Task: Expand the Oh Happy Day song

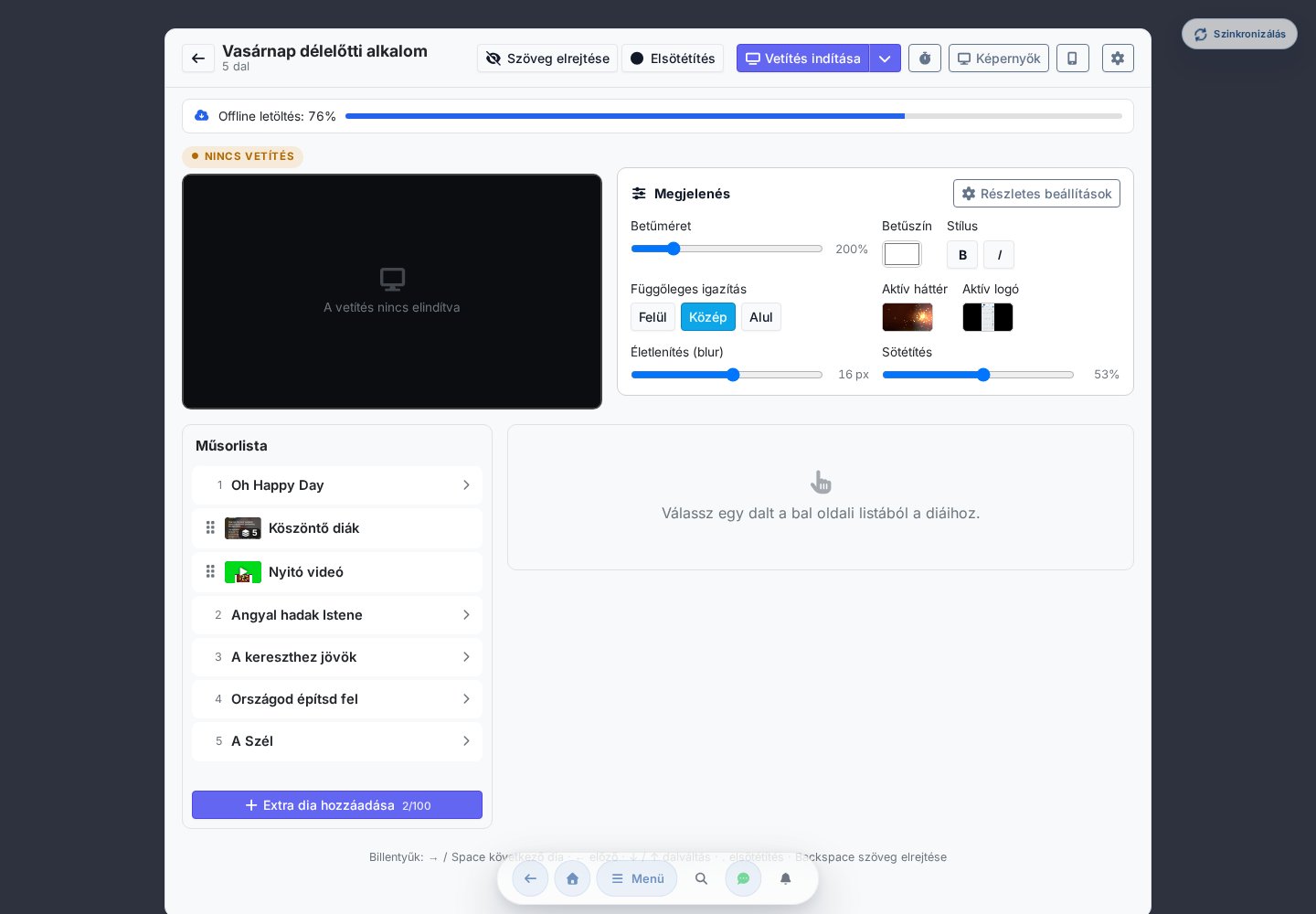Action: [337, 485]
